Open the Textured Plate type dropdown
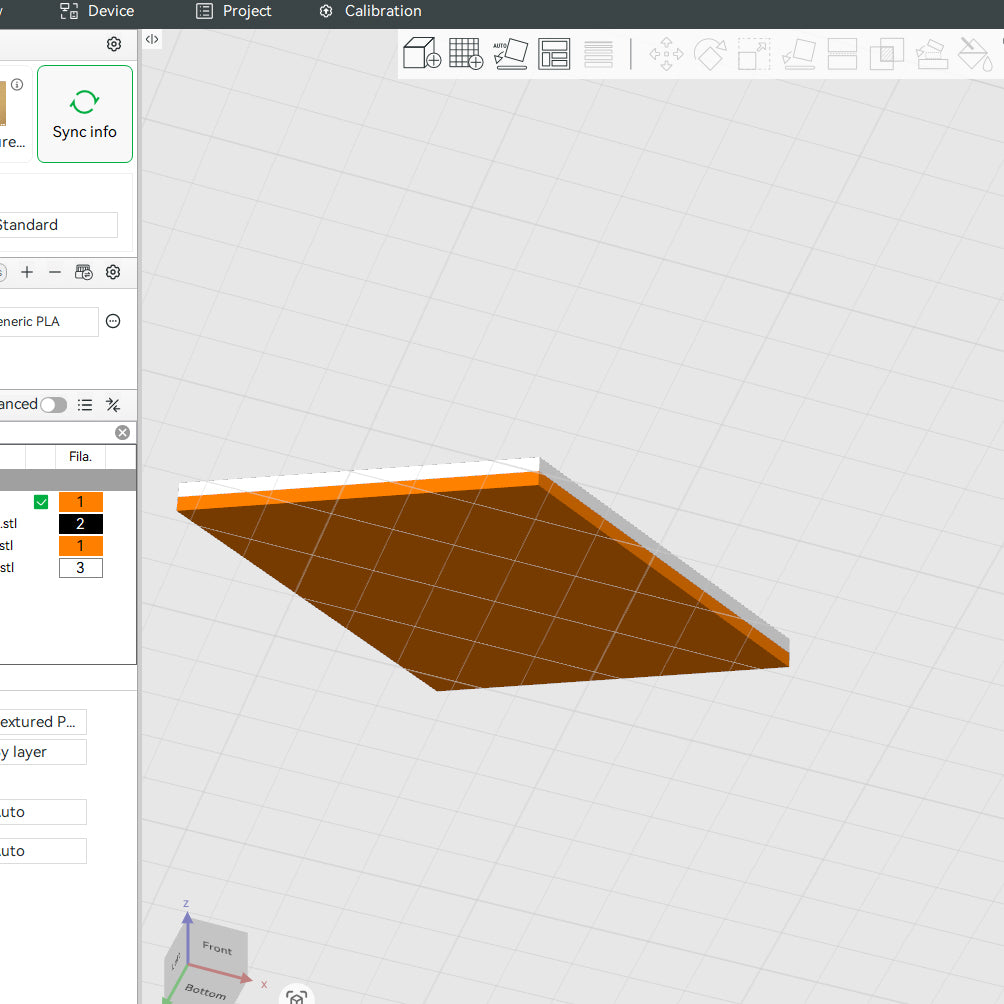Viewport: 1004px width, 1004px height. pos(42,722)
